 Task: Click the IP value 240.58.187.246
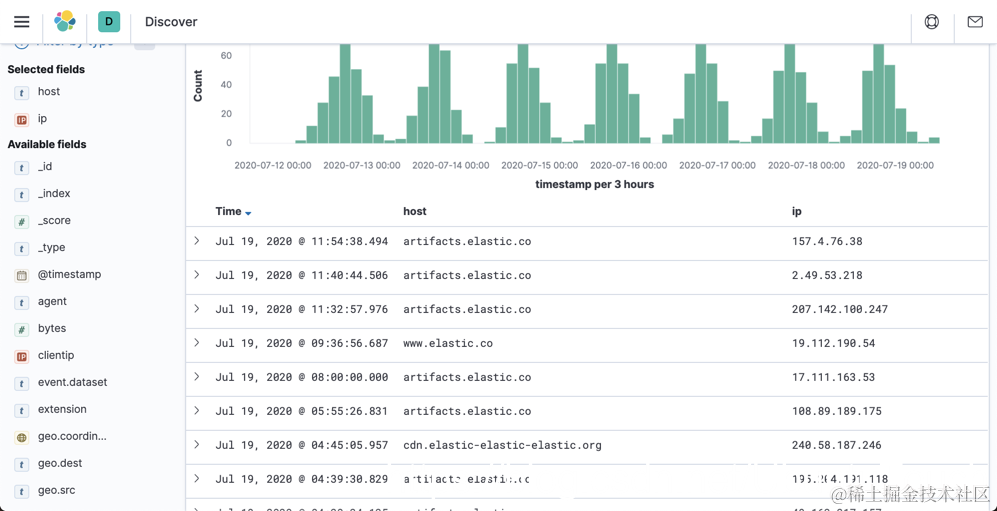click(x=837, y=445)
